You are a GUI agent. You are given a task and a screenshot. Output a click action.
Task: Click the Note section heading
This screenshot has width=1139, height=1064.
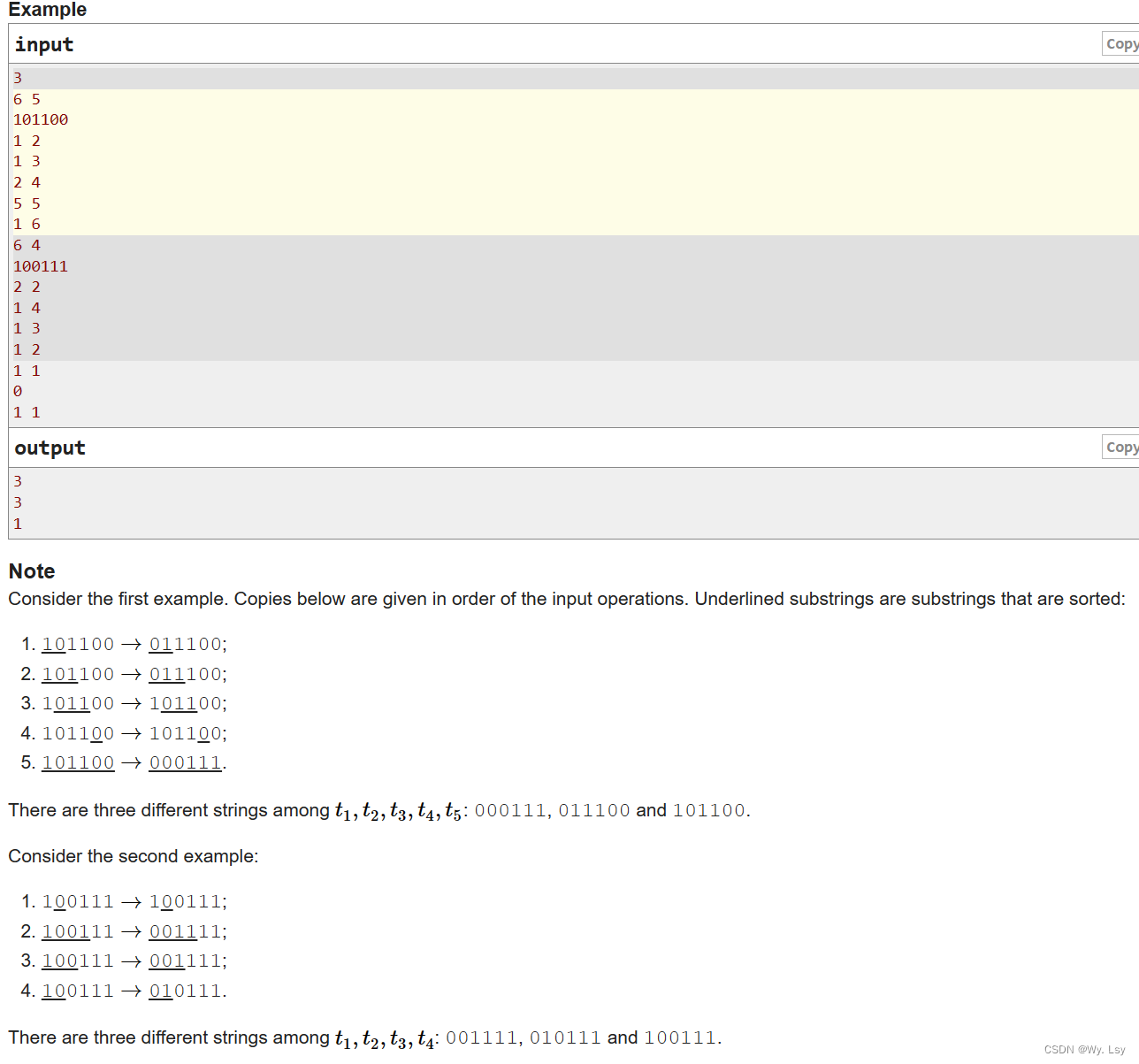coord(31,571)
